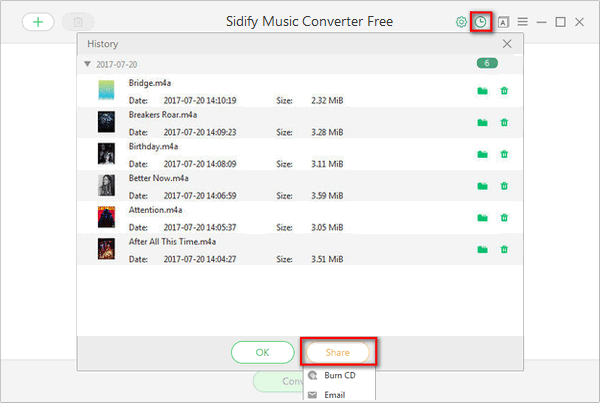
Task: Click the green count badge showing 6
Action: [487, 63]
